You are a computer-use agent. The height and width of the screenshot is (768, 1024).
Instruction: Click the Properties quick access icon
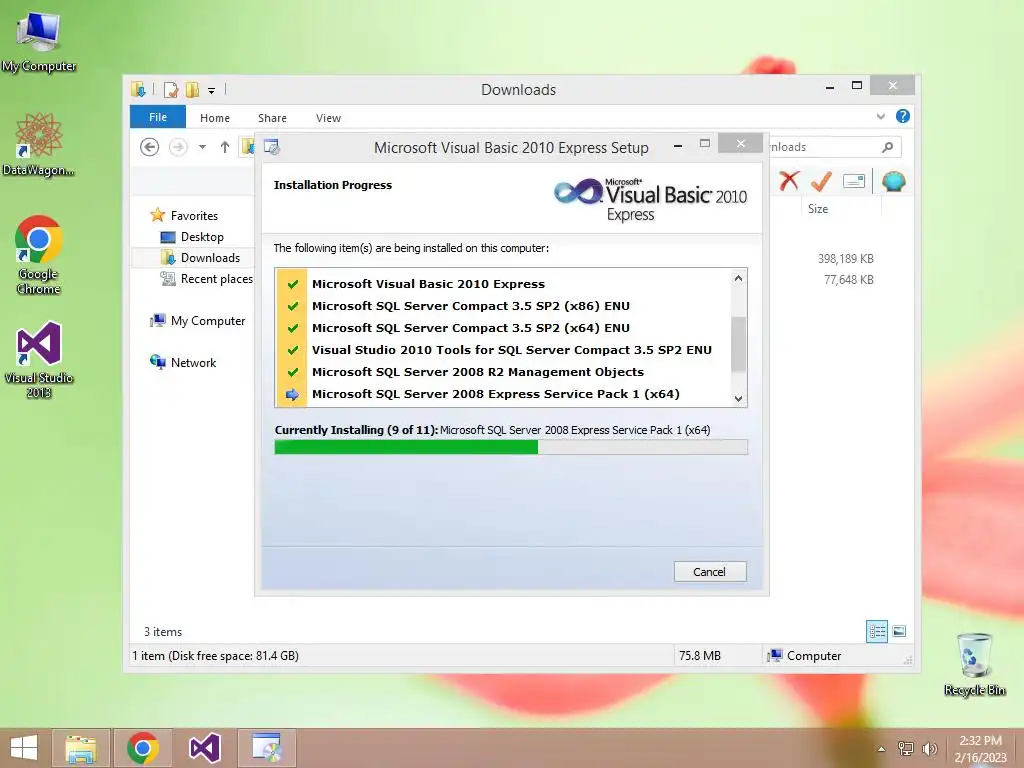(x=171, y=89)
